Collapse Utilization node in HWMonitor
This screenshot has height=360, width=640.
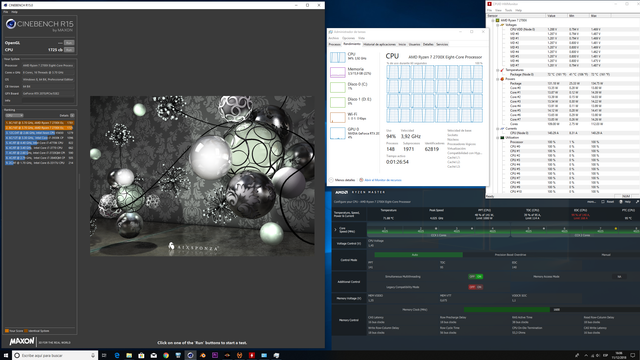(x=498, y=138)
